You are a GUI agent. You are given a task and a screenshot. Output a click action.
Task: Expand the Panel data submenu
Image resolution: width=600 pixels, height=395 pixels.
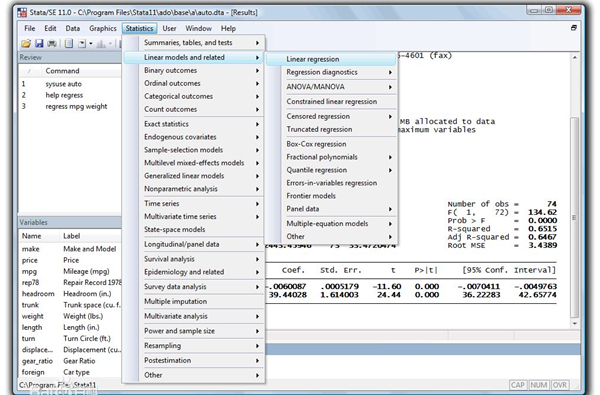(331, 209)
